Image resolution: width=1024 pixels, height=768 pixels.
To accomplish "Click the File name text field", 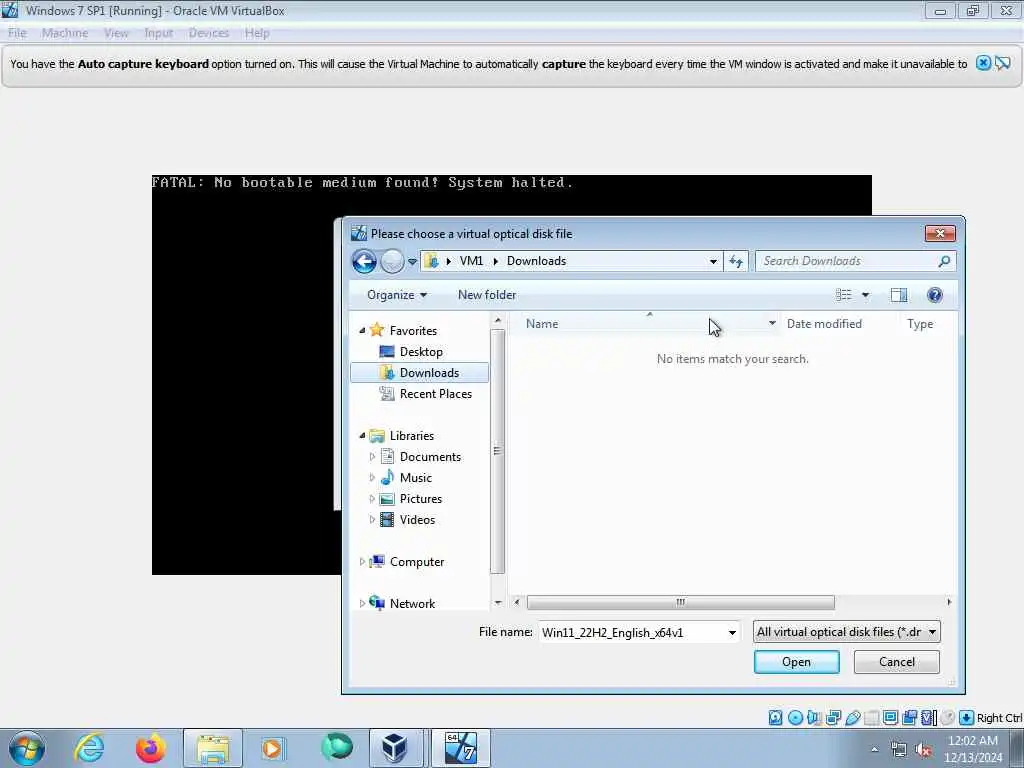I will pyautogui.click(x=632, y=632).
